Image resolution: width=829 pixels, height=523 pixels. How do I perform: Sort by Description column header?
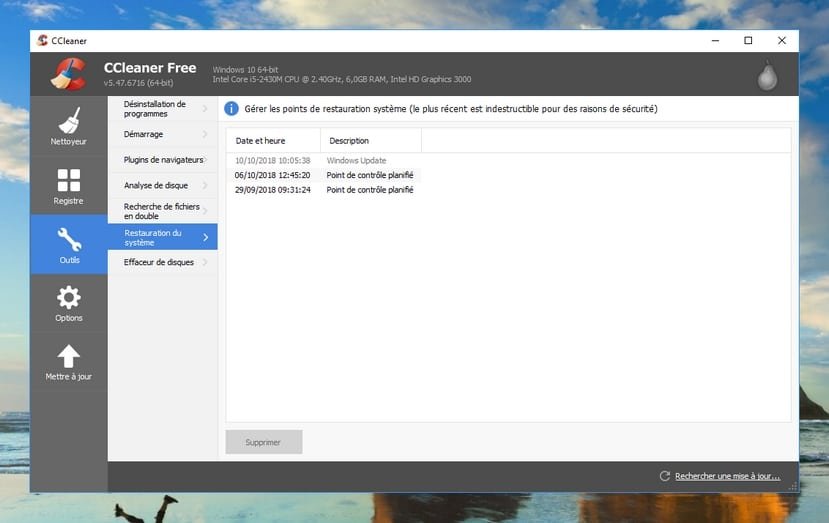pyautogui.click(x=371, y=141)
